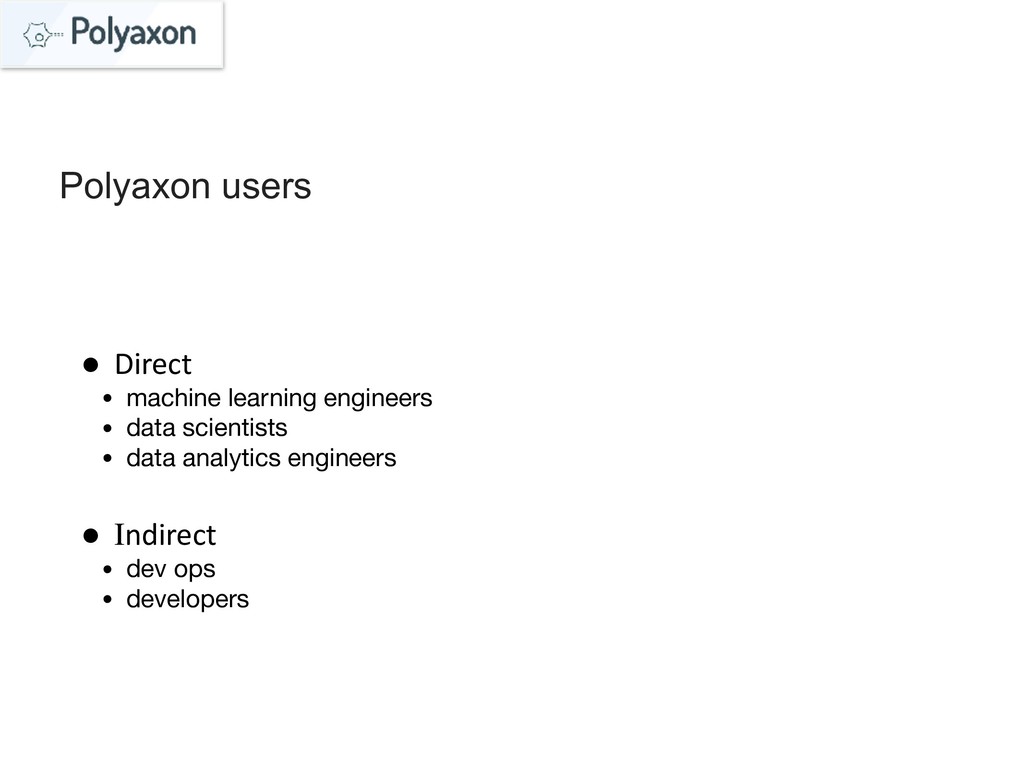Click the "Direct" heading text
Image resolution: width=1024 pixels, height=768 pixels.
click(x=152, y=363)
